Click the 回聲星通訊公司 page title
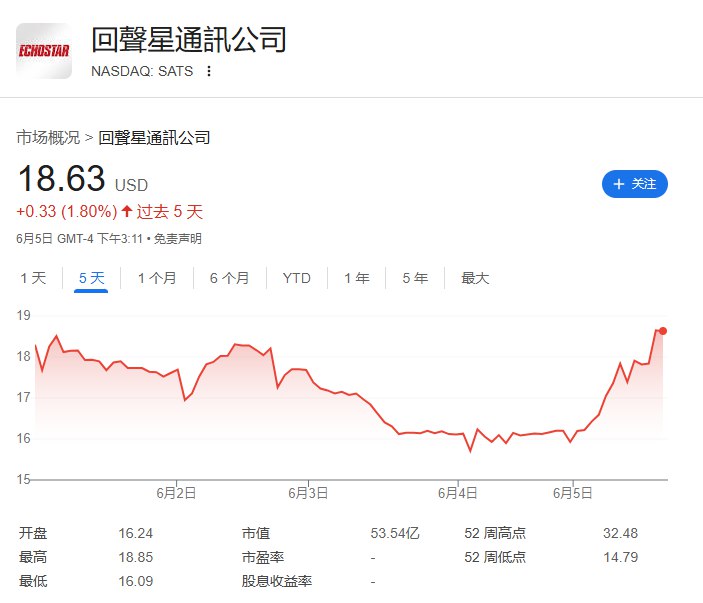Screen dimensions: 703x603 [x=189, y=40]
